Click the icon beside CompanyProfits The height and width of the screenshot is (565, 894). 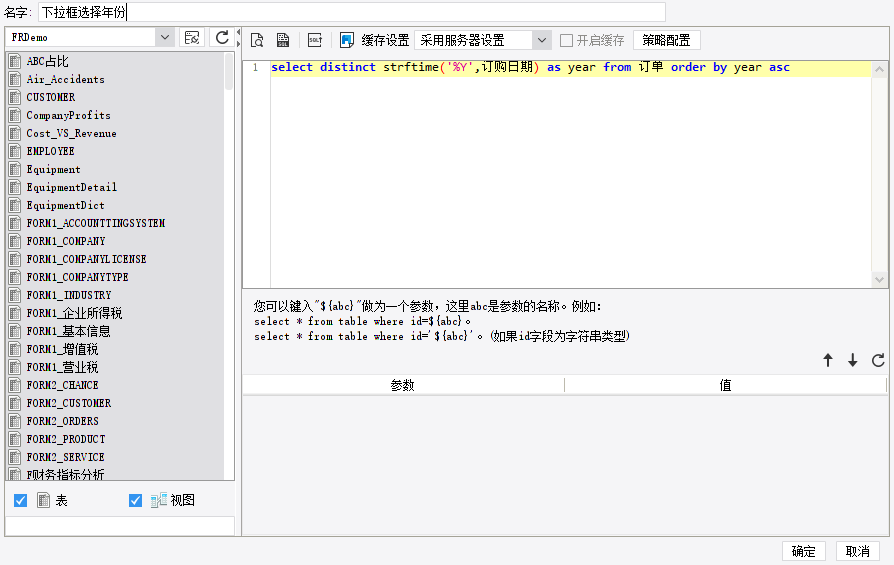(15, 115)
